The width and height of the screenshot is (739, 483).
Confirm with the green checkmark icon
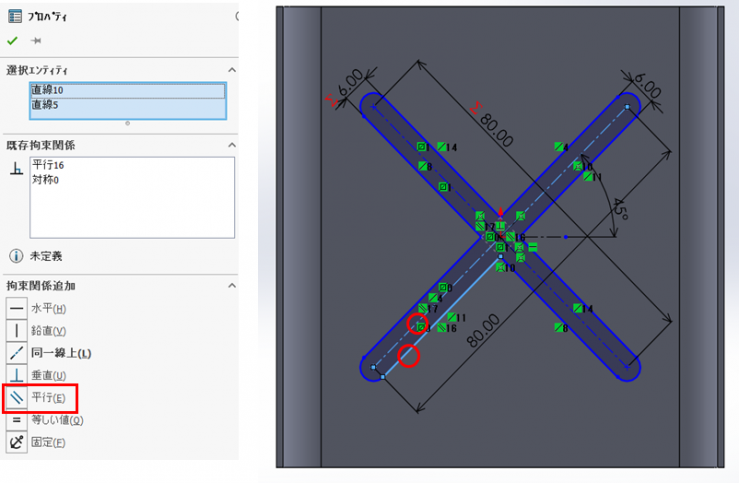[12, 41]
